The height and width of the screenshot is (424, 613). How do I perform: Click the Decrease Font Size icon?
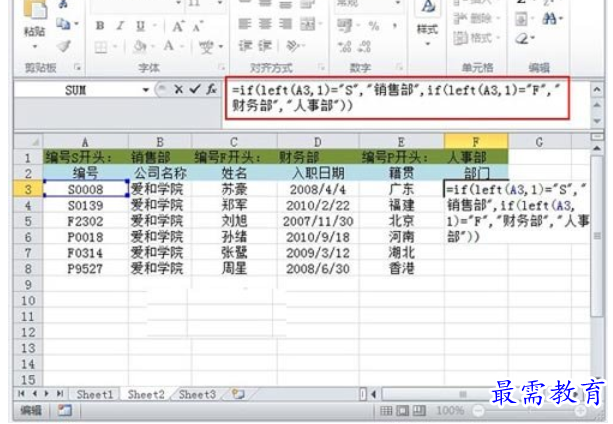[197, 26]
